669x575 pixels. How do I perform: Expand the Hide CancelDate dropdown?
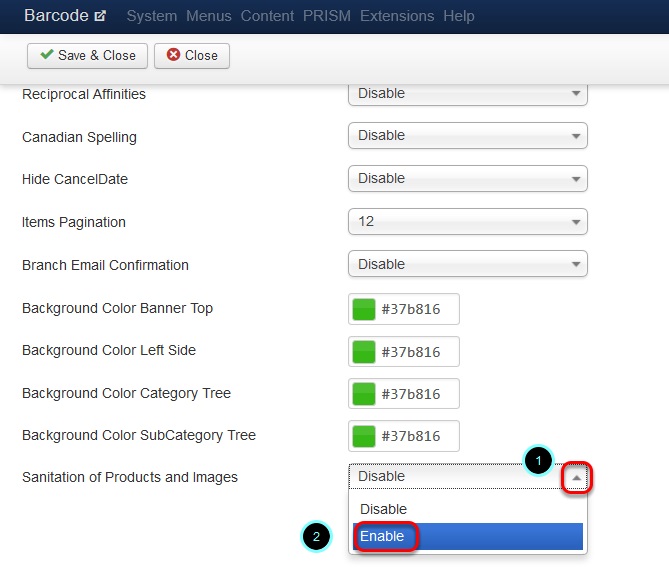(x=468, y=178)
